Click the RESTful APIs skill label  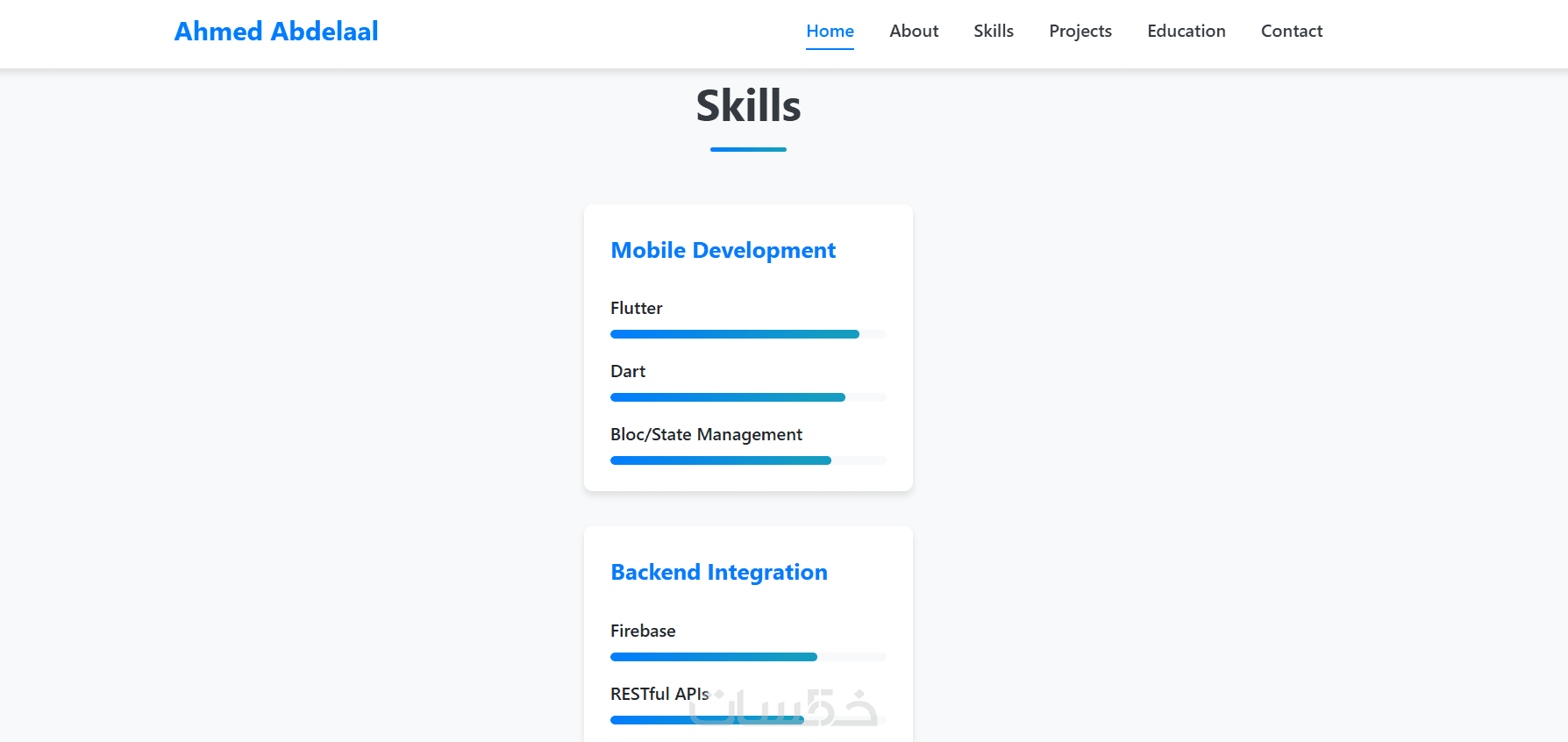click(659, 695)
